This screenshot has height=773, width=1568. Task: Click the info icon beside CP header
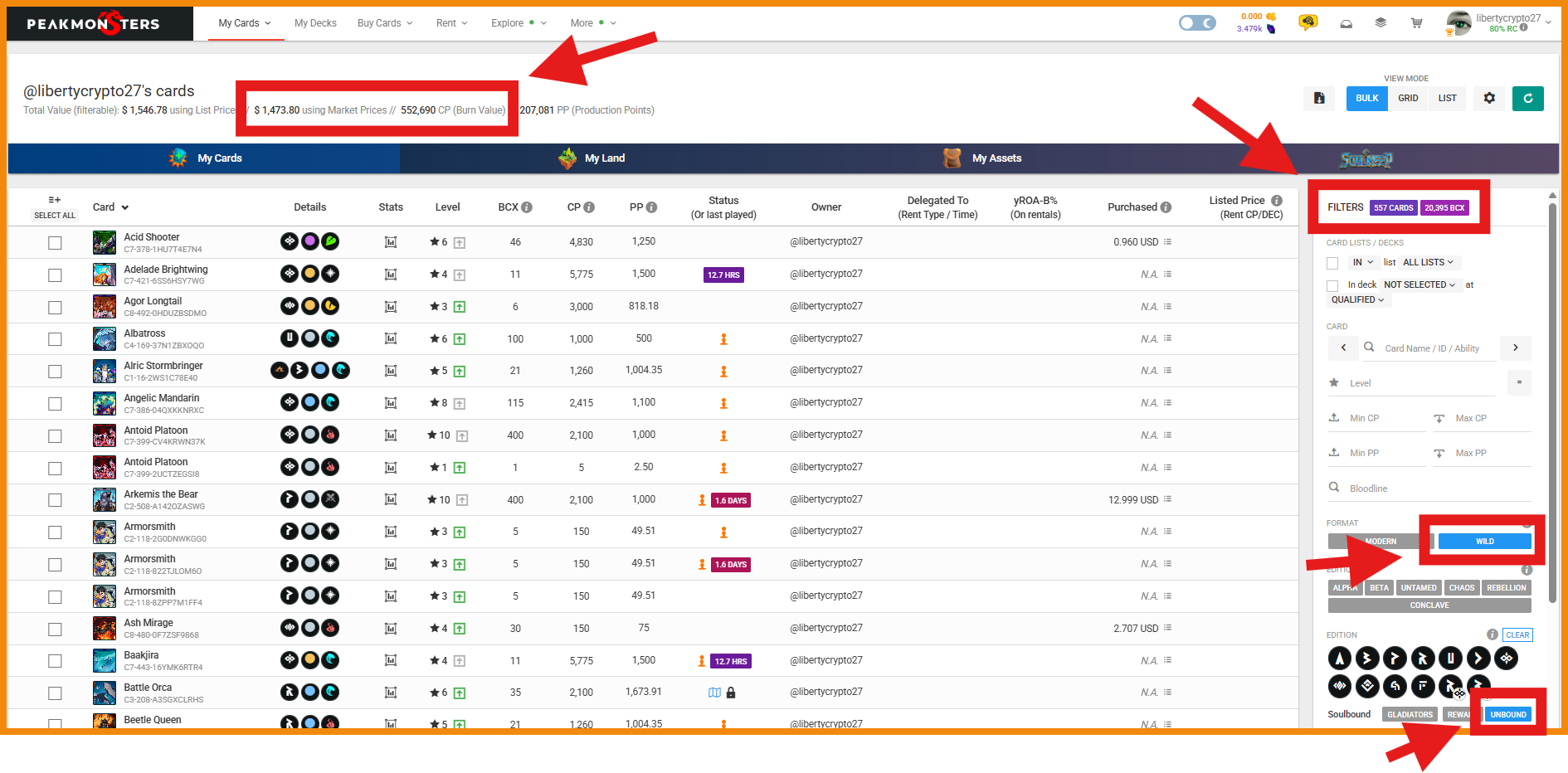coord(589,207)
